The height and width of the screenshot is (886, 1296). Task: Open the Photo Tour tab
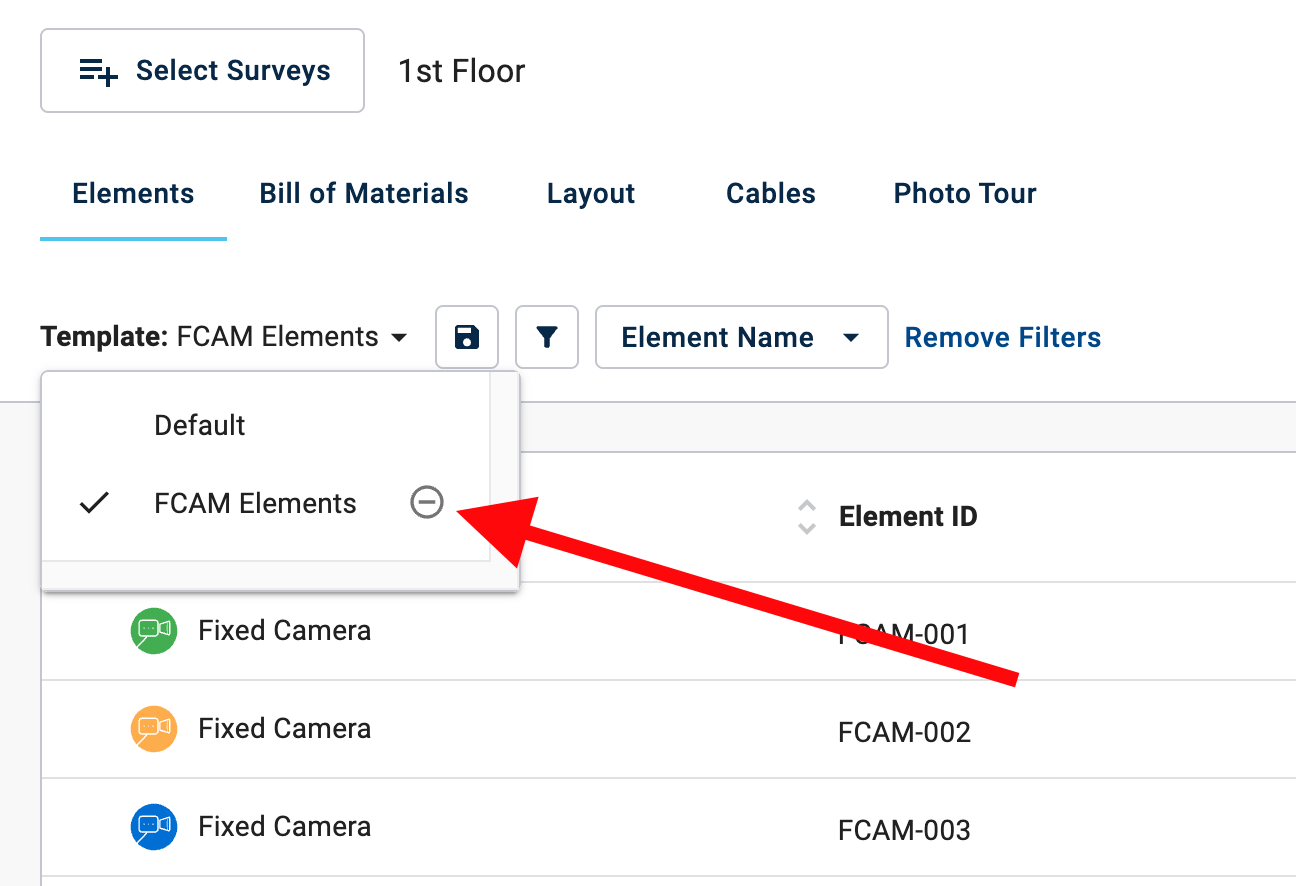[x=965, y=193]
